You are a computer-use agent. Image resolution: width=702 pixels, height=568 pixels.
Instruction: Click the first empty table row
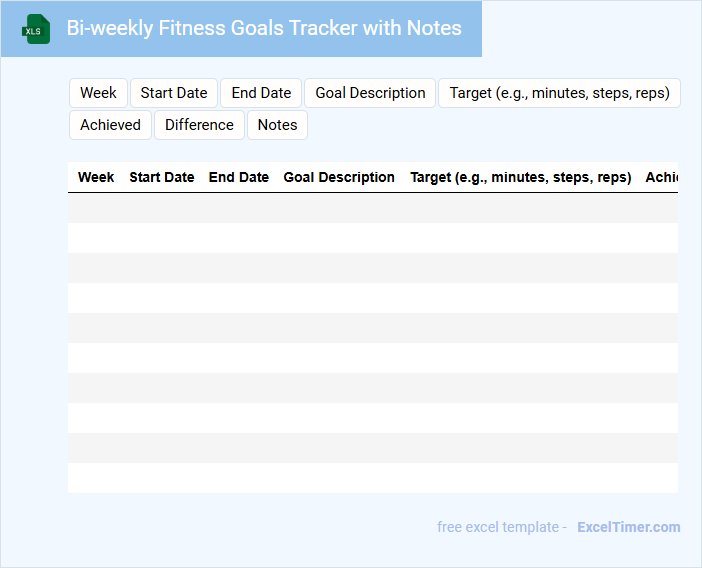tap(372, 208)
